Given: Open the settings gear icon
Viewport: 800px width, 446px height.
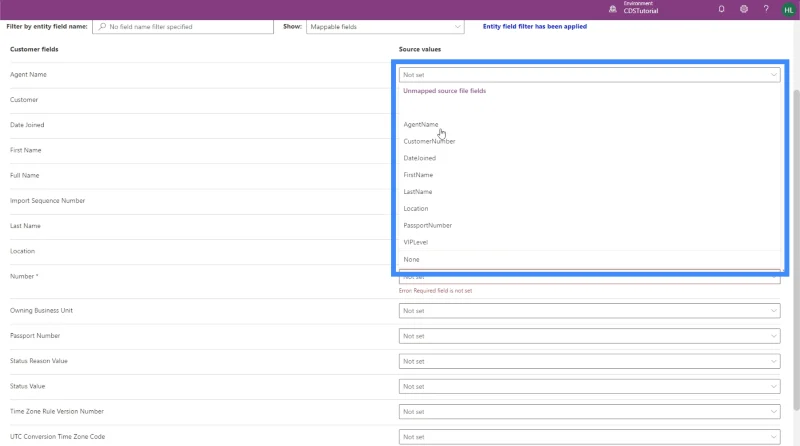Looking at the screenshot, I should (x=744, y=9).
